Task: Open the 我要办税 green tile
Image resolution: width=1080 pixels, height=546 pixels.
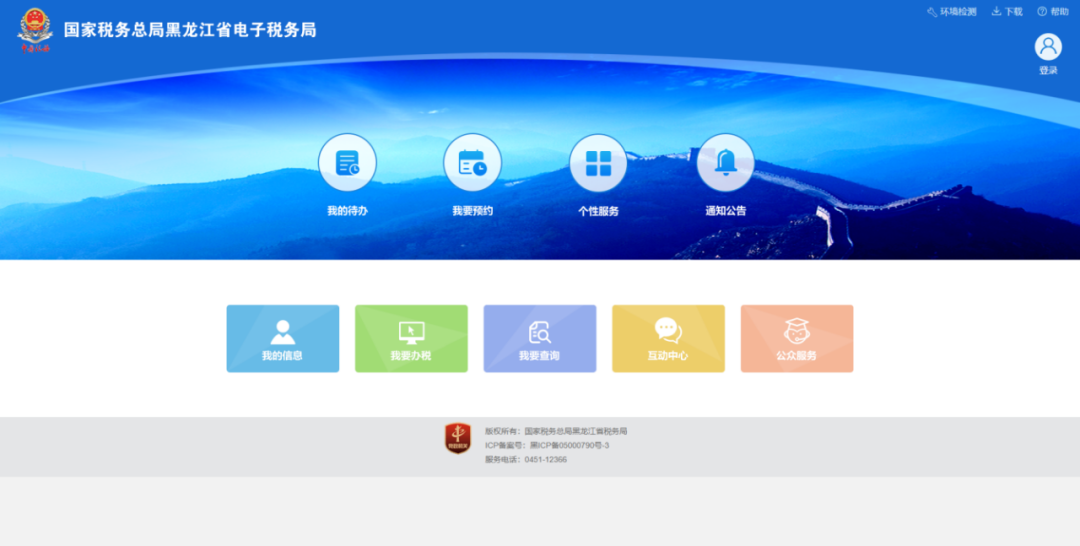Action: click(x=411, y=339)
